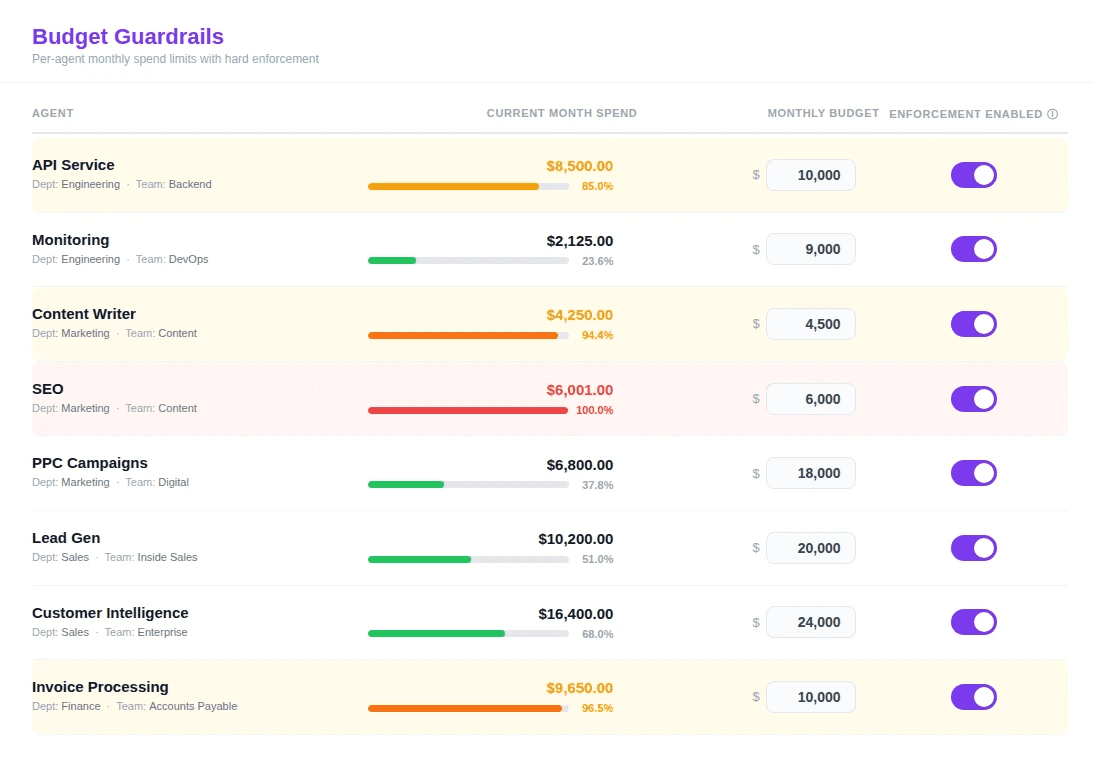
Task: Click the 100.0% usage label
Action: 595,410
